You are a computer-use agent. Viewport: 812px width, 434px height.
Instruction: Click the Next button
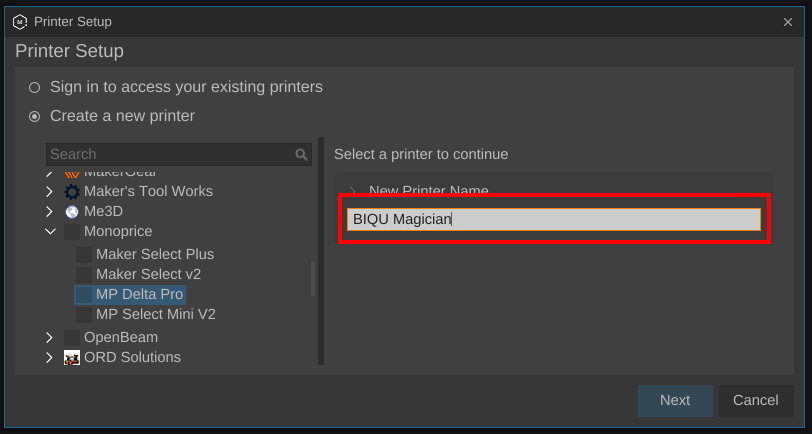click(675, 400)
